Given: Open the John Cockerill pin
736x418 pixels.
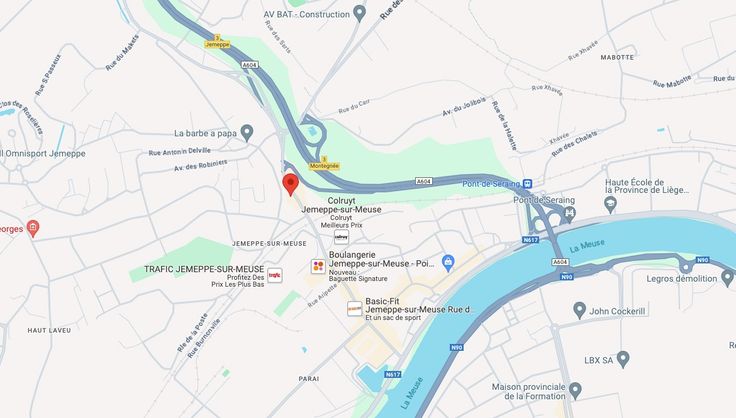Looking at the screenshot, I should [x=579, y=311].
